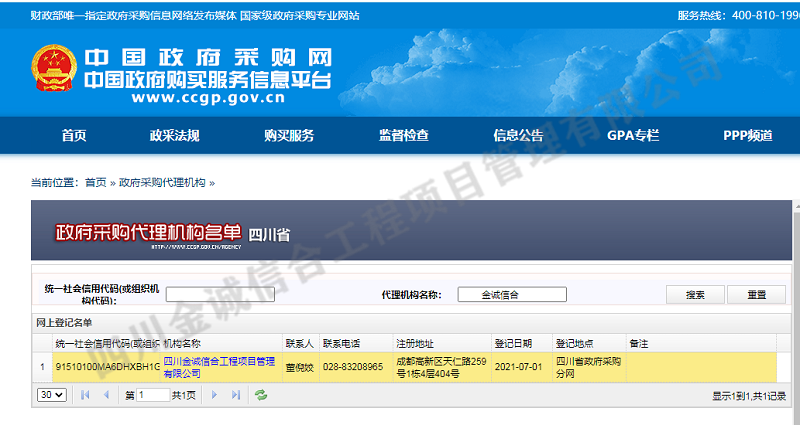Click 联系人 column header
The height and width of the screenshot is (425, 800).
(x=301, y=344)
